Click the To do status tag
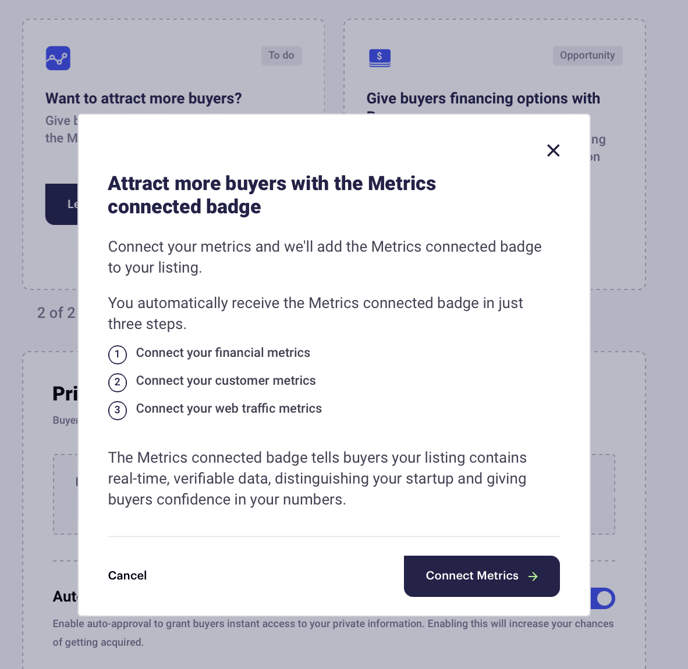The width and height of the screenshot is (688, 669). (x=281, y=56)
